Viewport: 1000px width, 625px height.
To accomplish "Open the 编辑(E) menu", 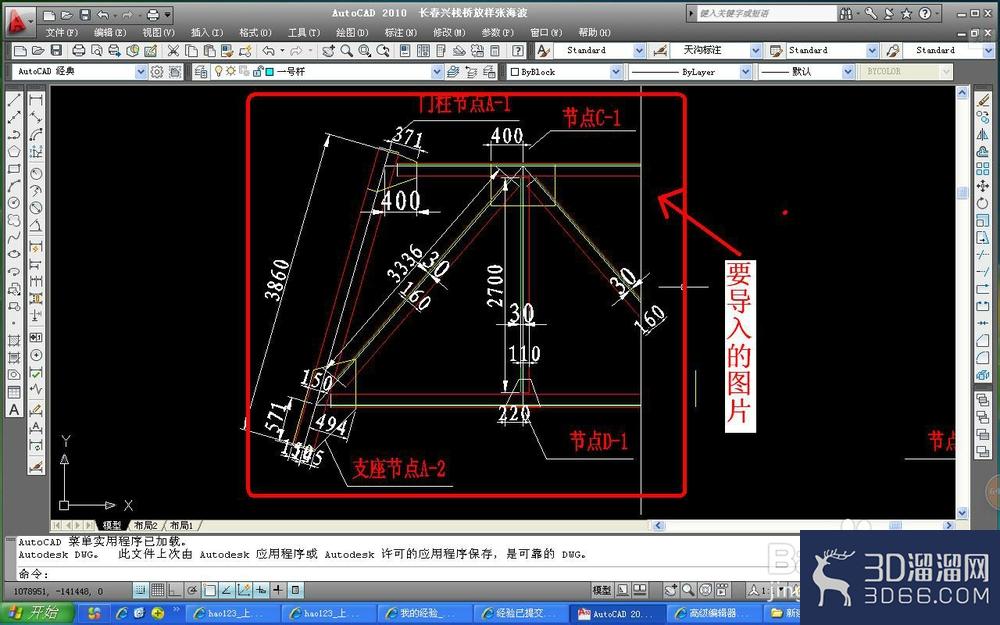I will click(110, 33).
